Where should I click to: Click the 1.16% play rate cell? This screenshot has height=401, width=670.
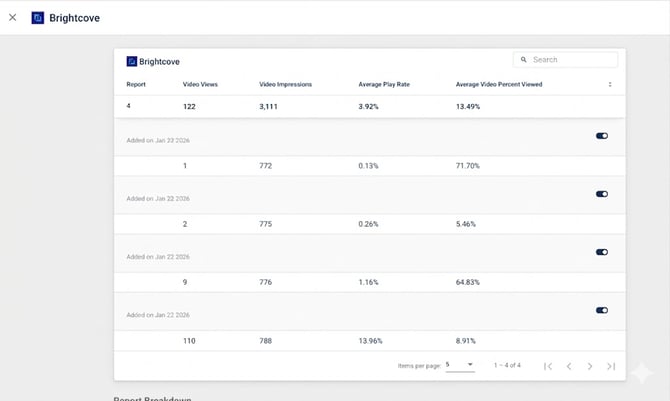click(x=368, y=282)
